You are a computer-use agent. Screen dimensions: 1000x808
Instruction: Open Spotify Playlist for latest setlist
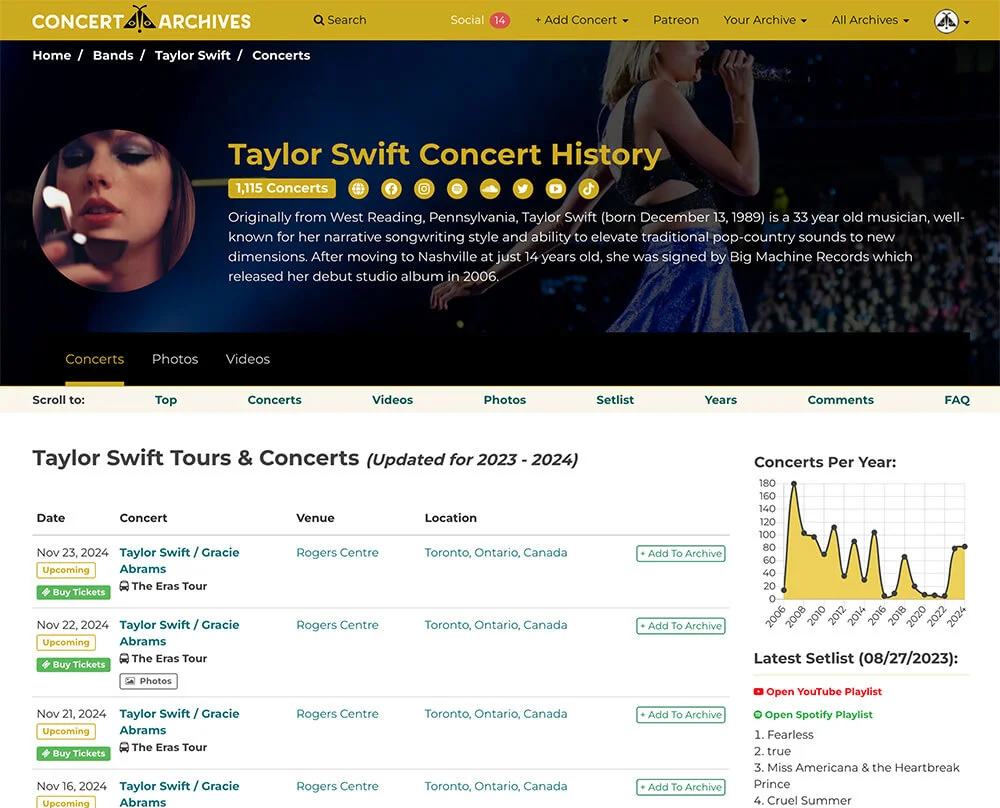813,714
